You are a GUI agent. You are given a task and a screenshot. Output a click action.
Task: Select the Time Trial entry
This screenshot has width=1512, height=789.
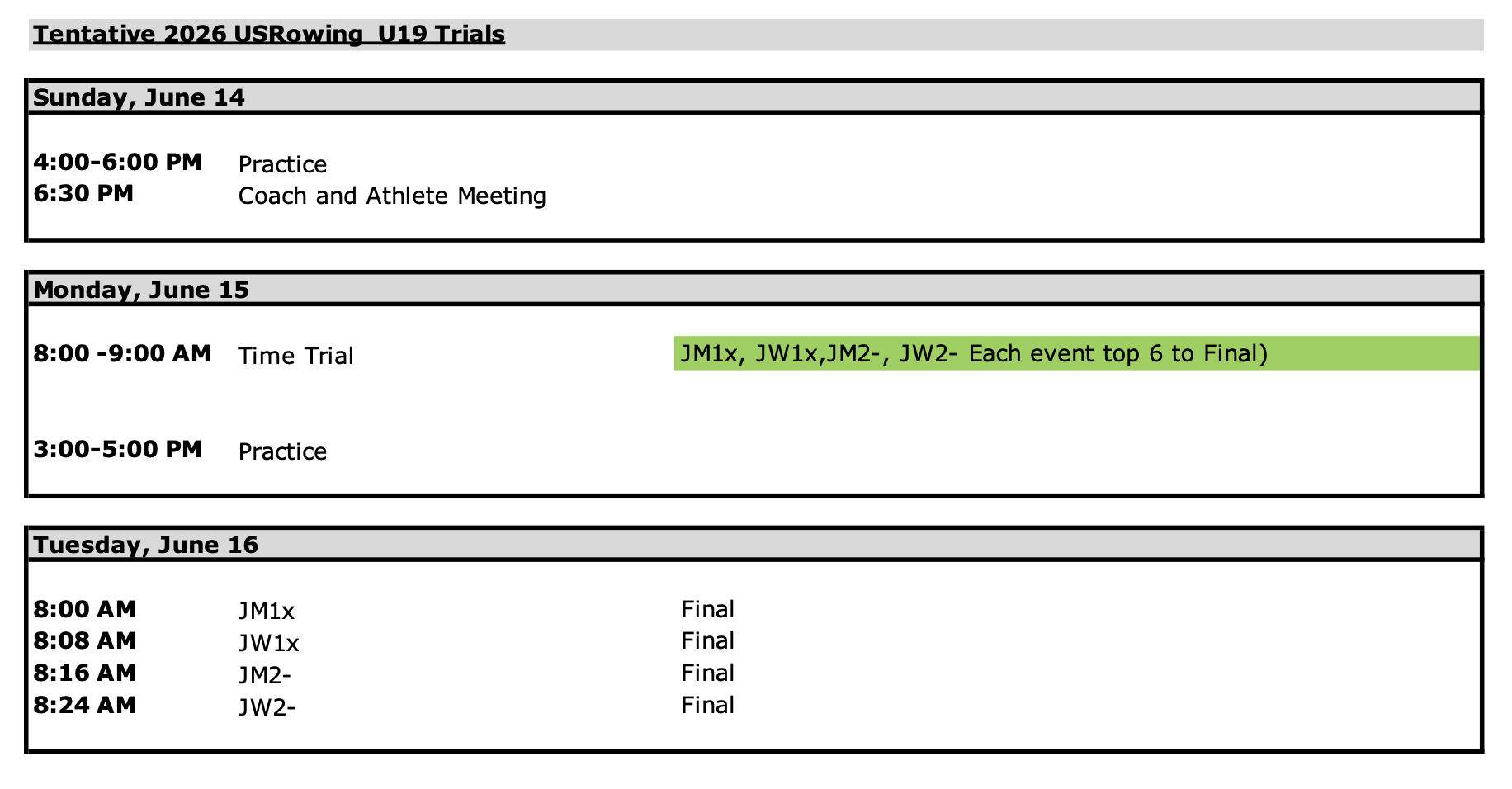coord(295,356)
